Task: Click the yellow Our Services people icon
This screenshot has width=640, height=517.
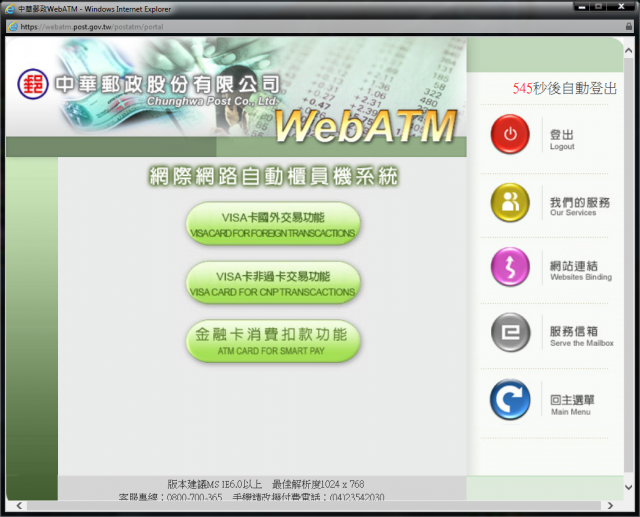Action: pyautogui.click(x=510, y=202)
